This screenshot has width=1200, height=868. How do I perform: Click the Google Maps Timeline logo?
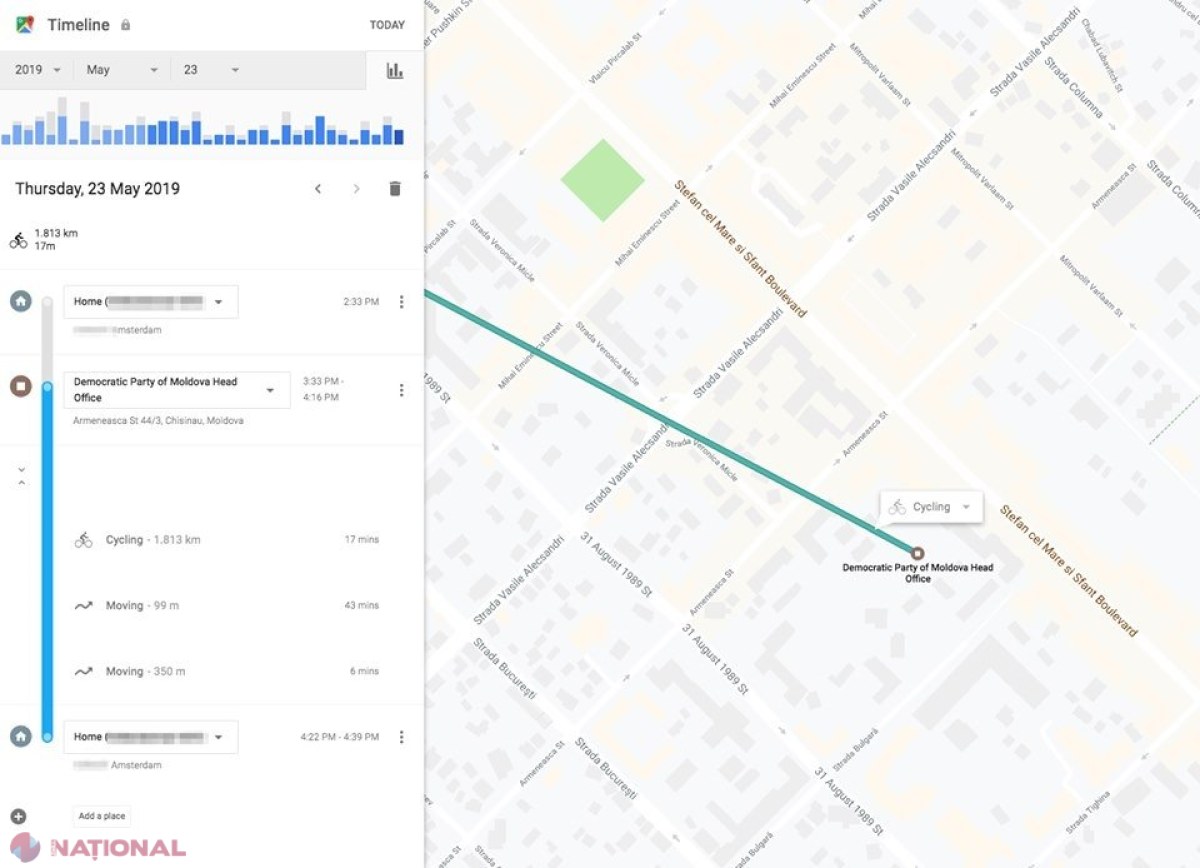(x=25, y=24)
